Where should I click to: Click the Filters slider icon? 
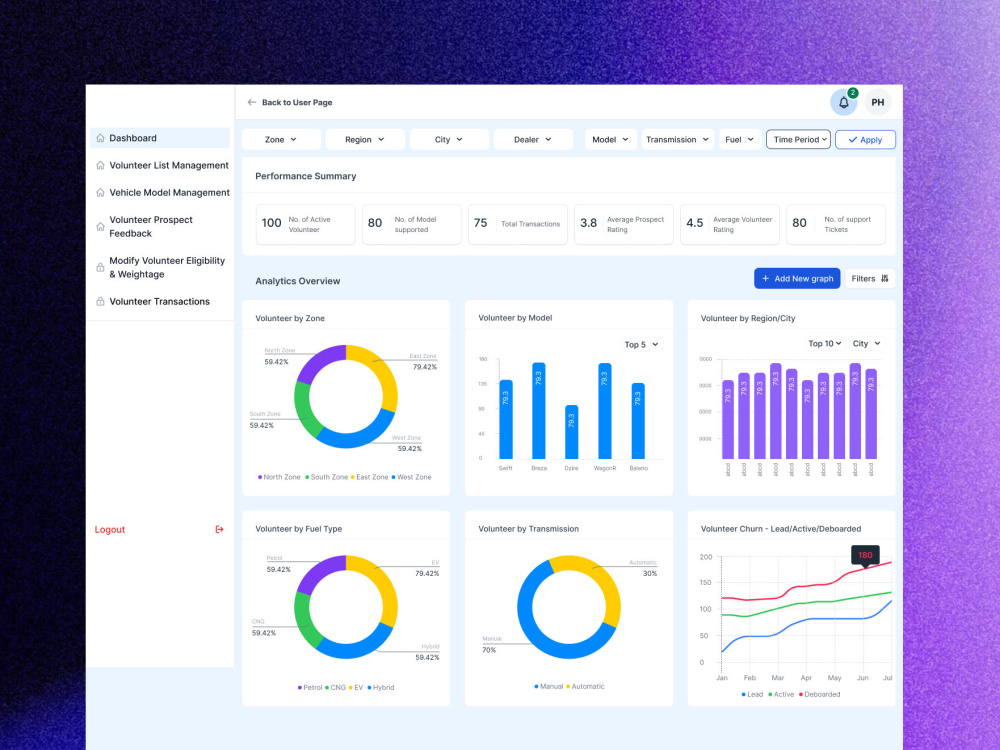[x=885, y=279]
